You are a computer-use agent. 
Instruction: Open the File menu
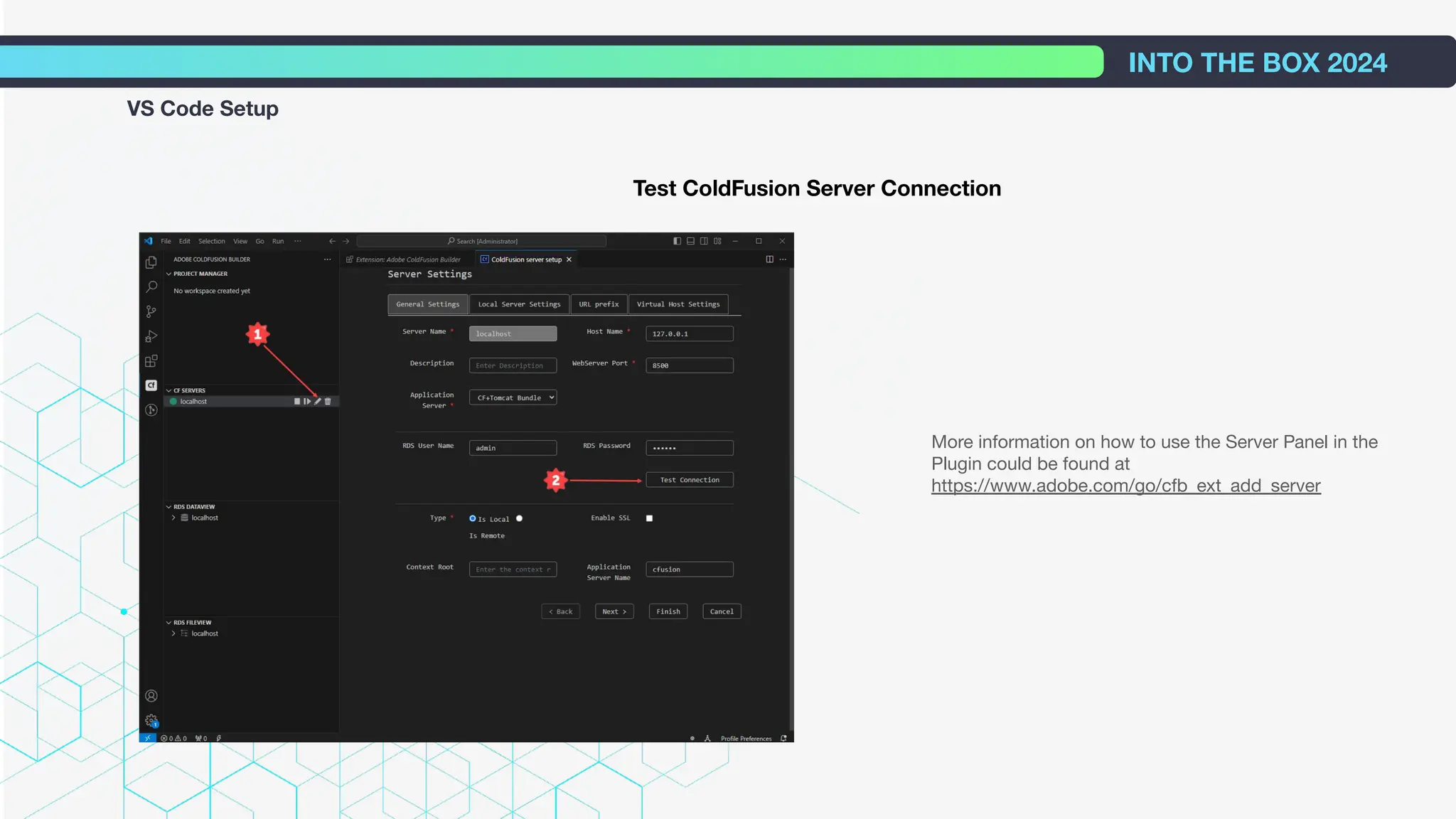coord(166,241)
